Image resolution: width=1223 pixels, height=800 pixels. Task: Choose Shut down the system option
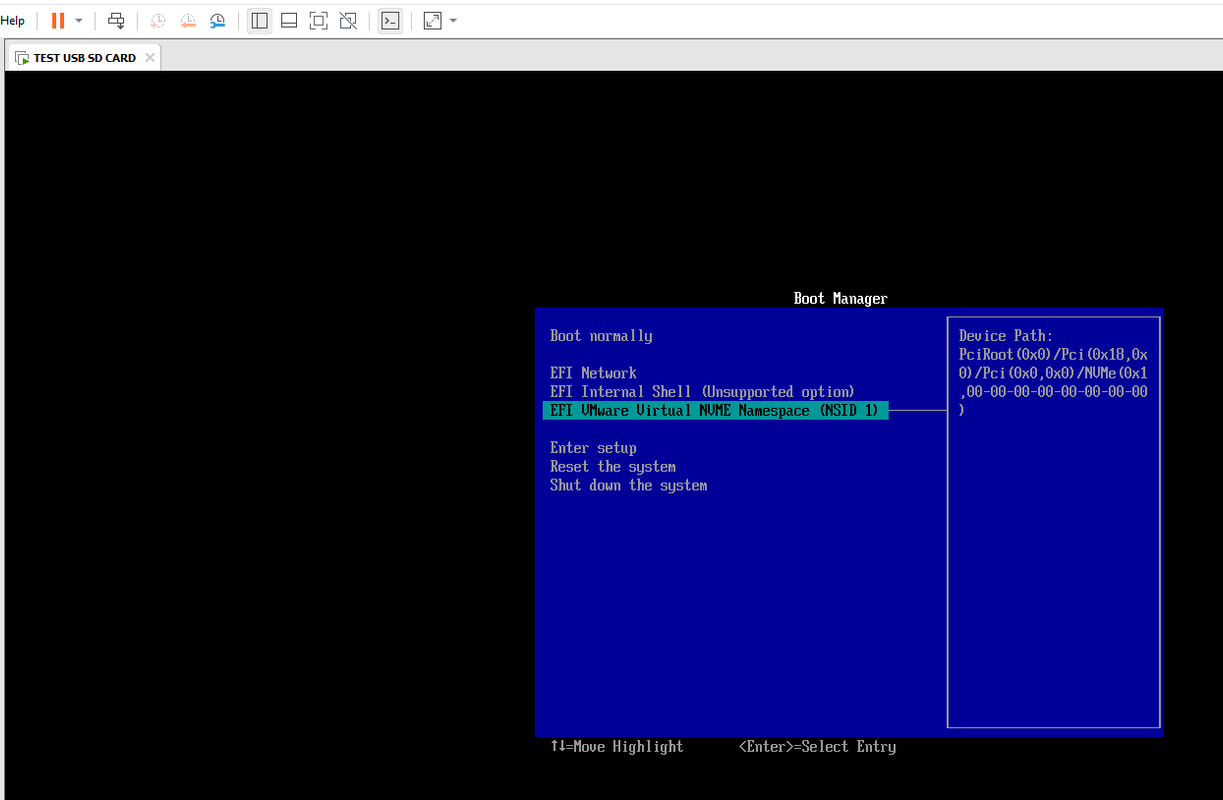click(x=628, y=486)
